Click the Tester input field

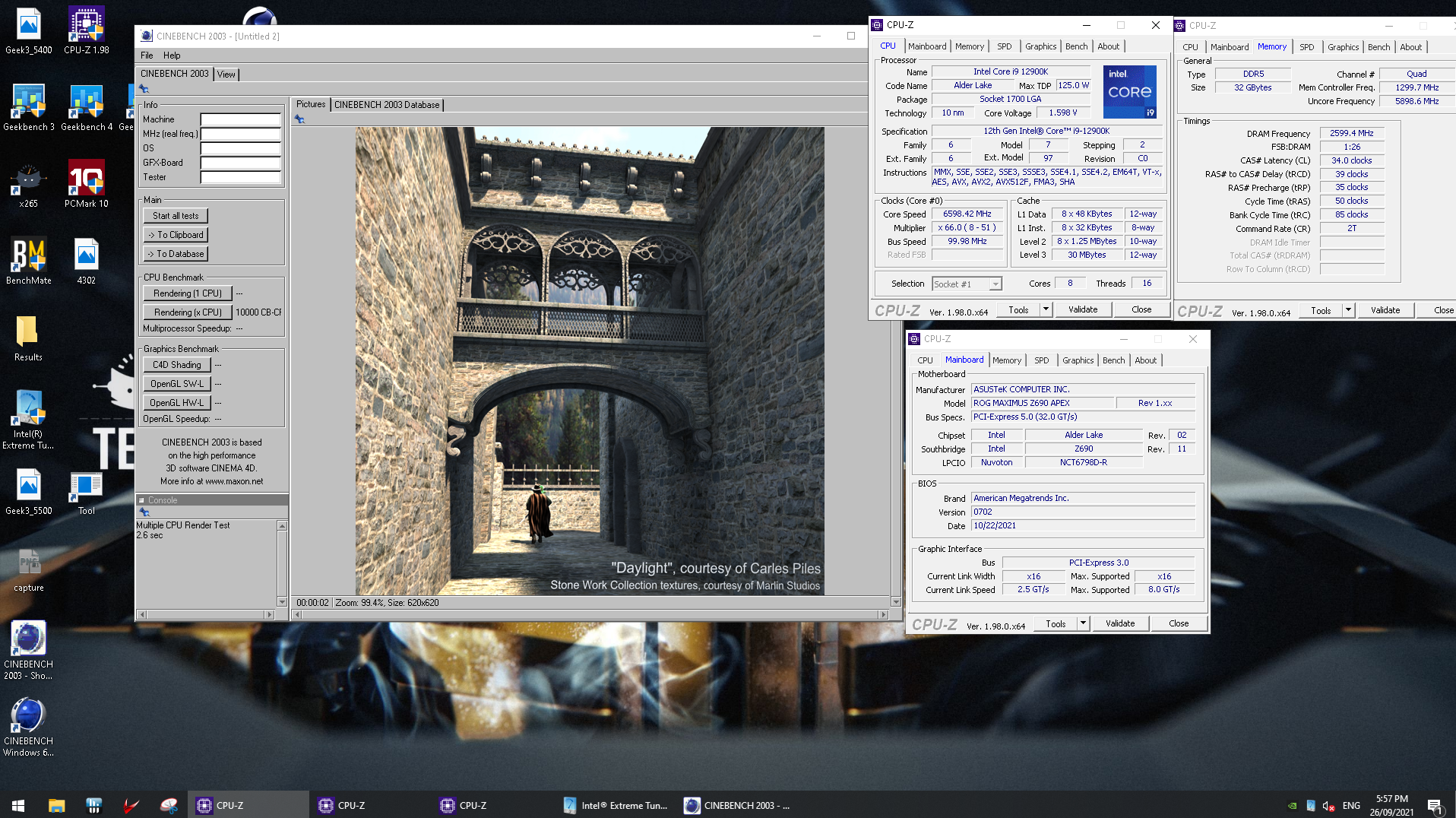(241, 177)
